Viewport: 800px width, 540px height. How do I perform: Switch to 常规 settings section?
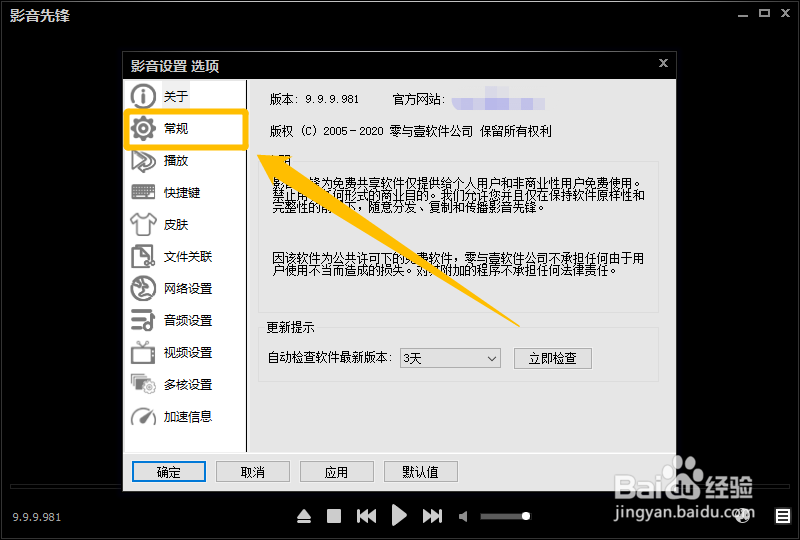click(x=176, y=129)
